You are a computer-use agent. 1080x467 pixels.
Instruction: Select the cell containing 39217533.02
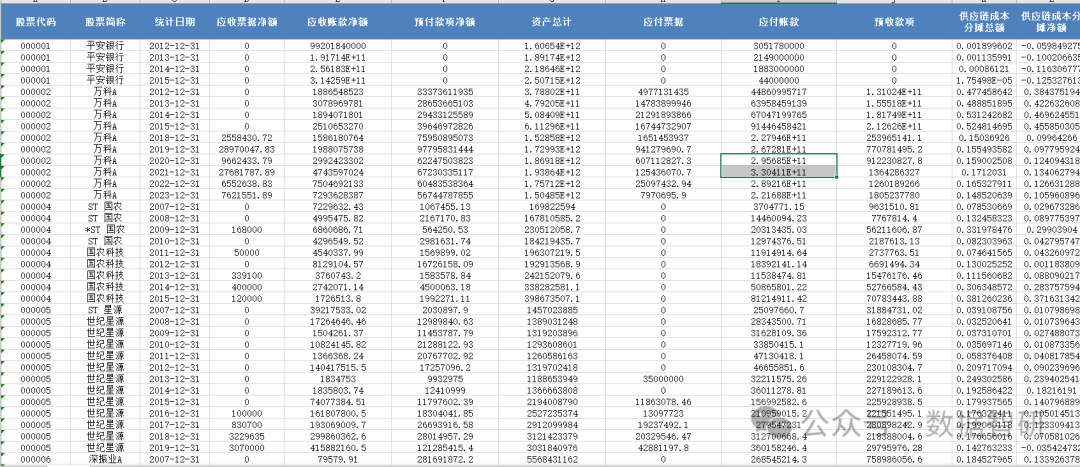coord(338,310)
